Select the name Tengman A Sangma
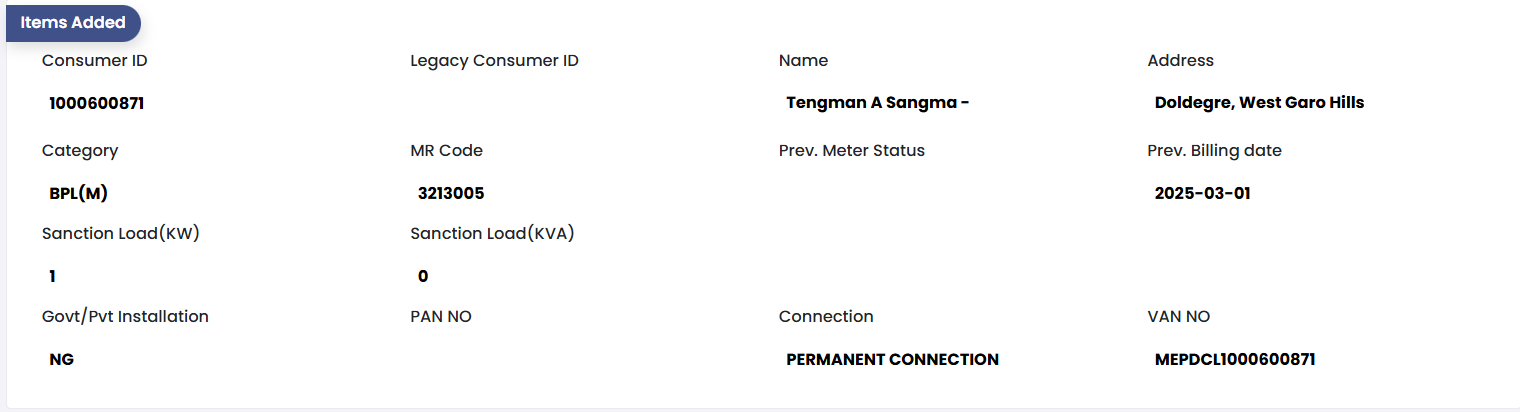Viewport: 1520px width, 412px height. (x=877, y=103)
